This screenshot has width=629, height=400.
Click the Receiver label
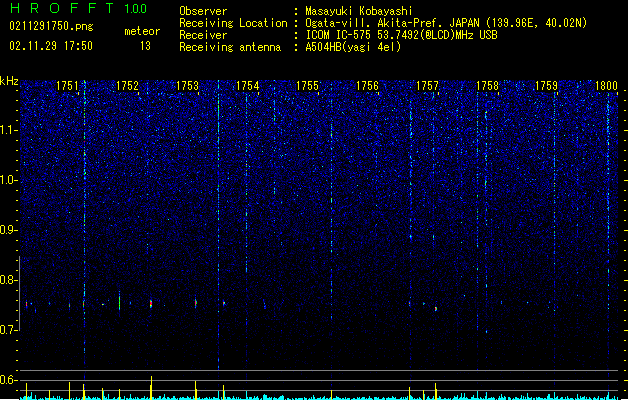203,35
